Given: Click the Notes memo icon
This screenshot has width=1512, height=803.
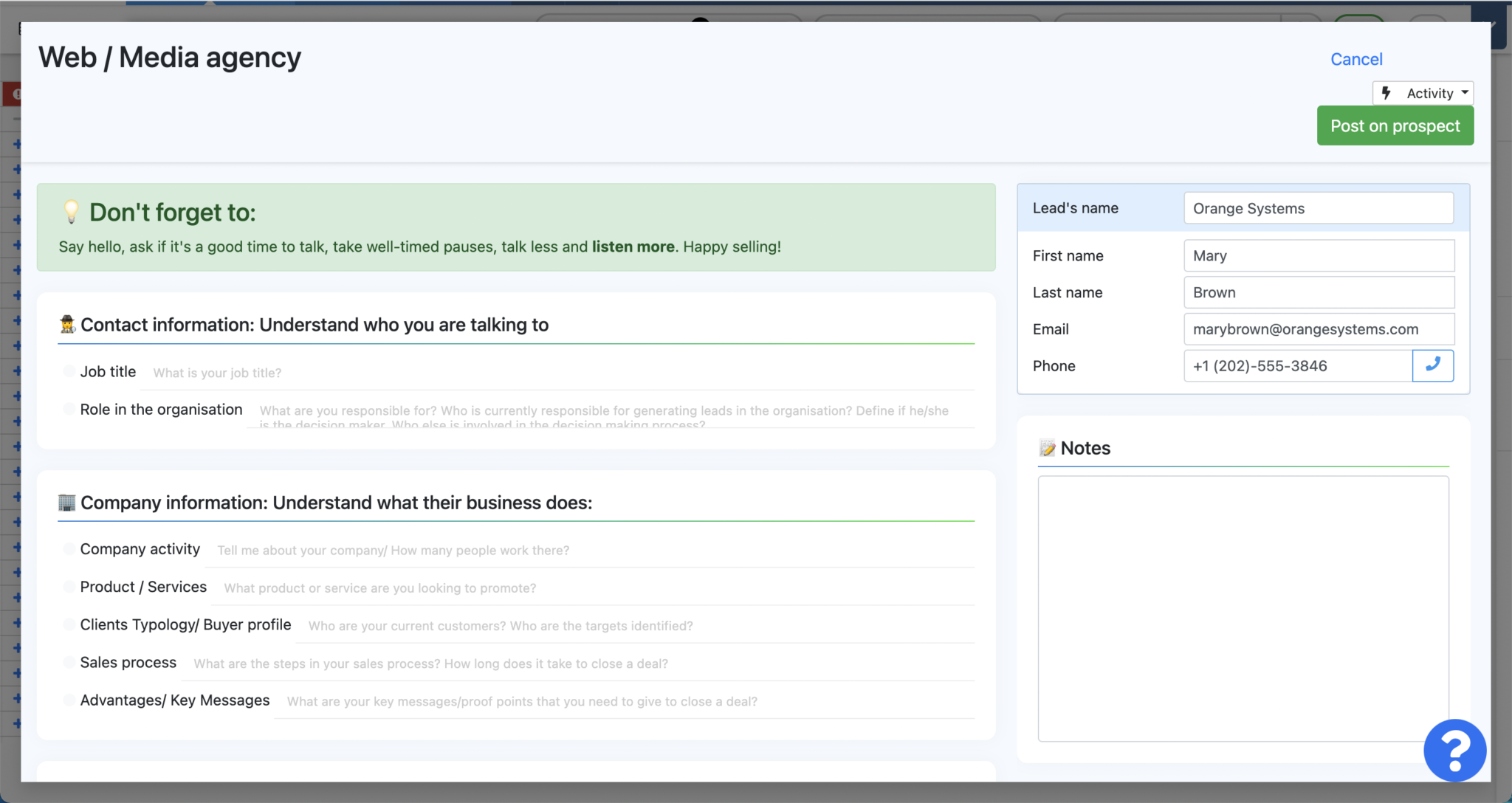Looking at the screenshot, I should point(1048,447).
